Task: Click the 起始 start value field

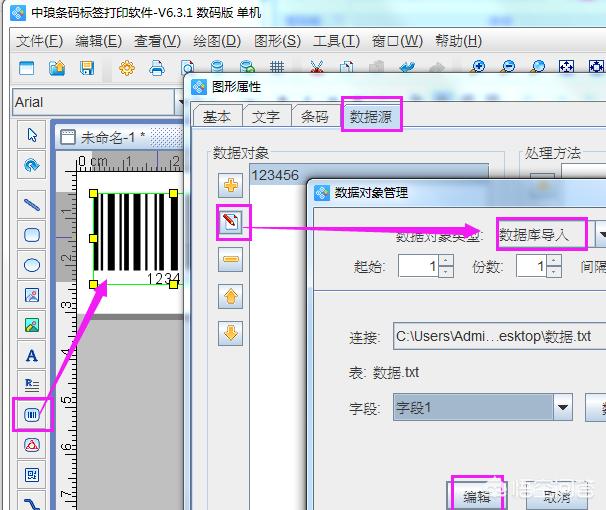Action: click(x=418, y=266)
